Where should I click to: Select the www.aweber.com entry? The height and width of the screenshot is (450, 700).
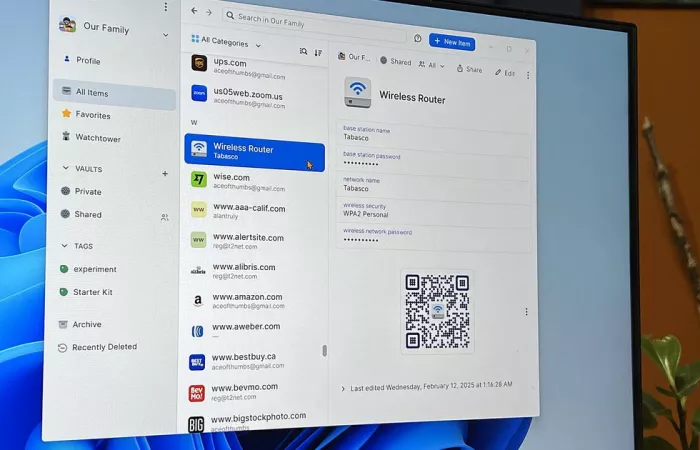(x=254, y=331)
